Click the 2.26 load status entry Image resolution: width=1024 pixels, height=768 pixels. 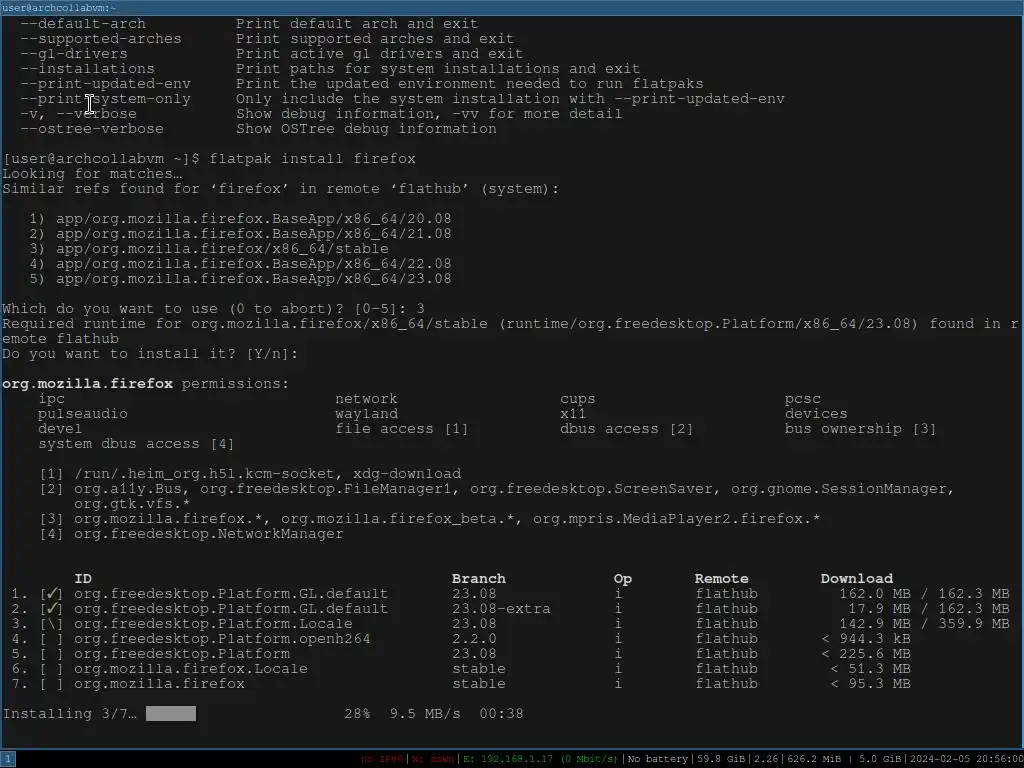point(765,759)
